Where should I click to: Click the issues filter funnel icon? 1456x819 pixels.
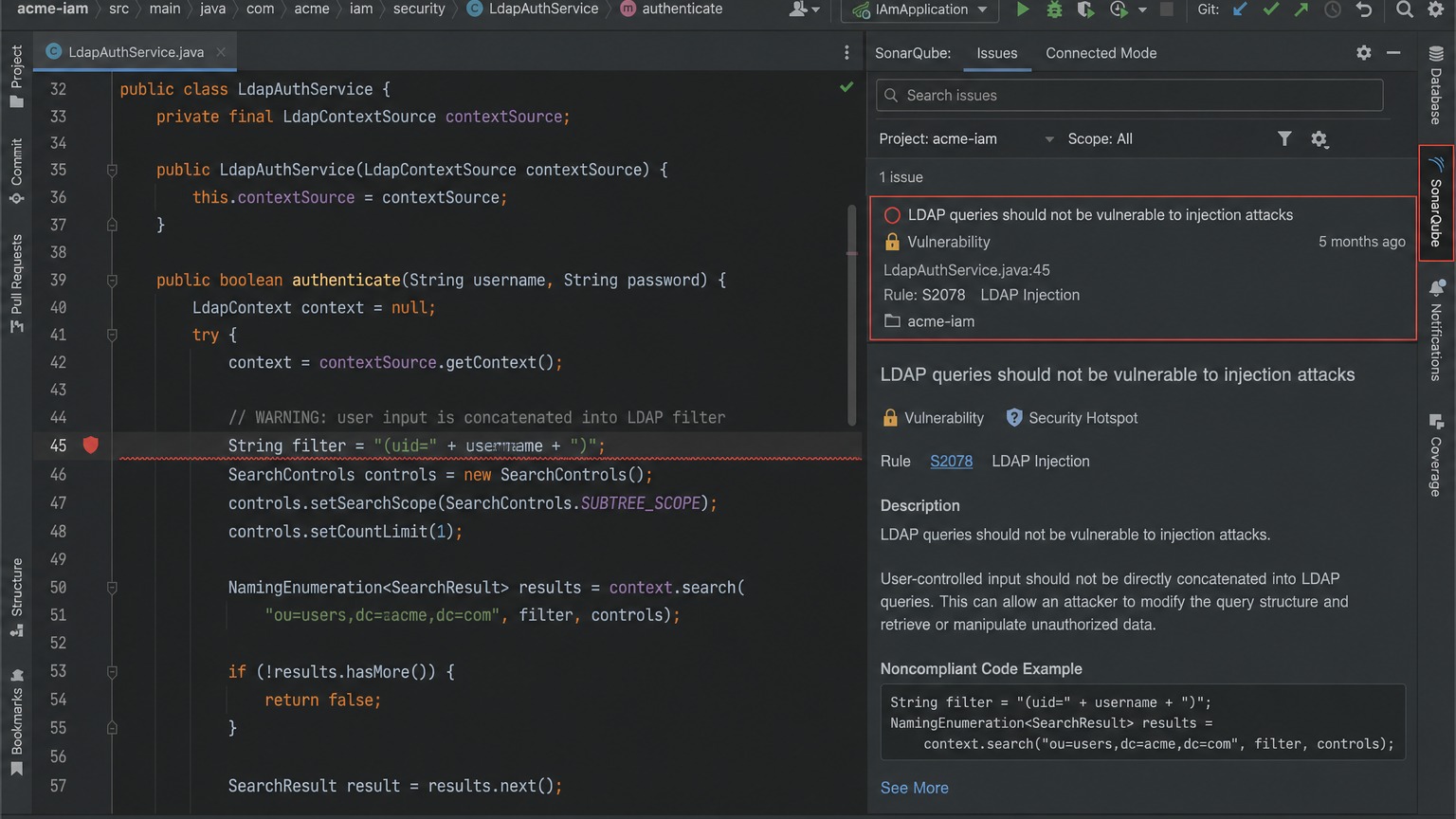pos(1284,139)
